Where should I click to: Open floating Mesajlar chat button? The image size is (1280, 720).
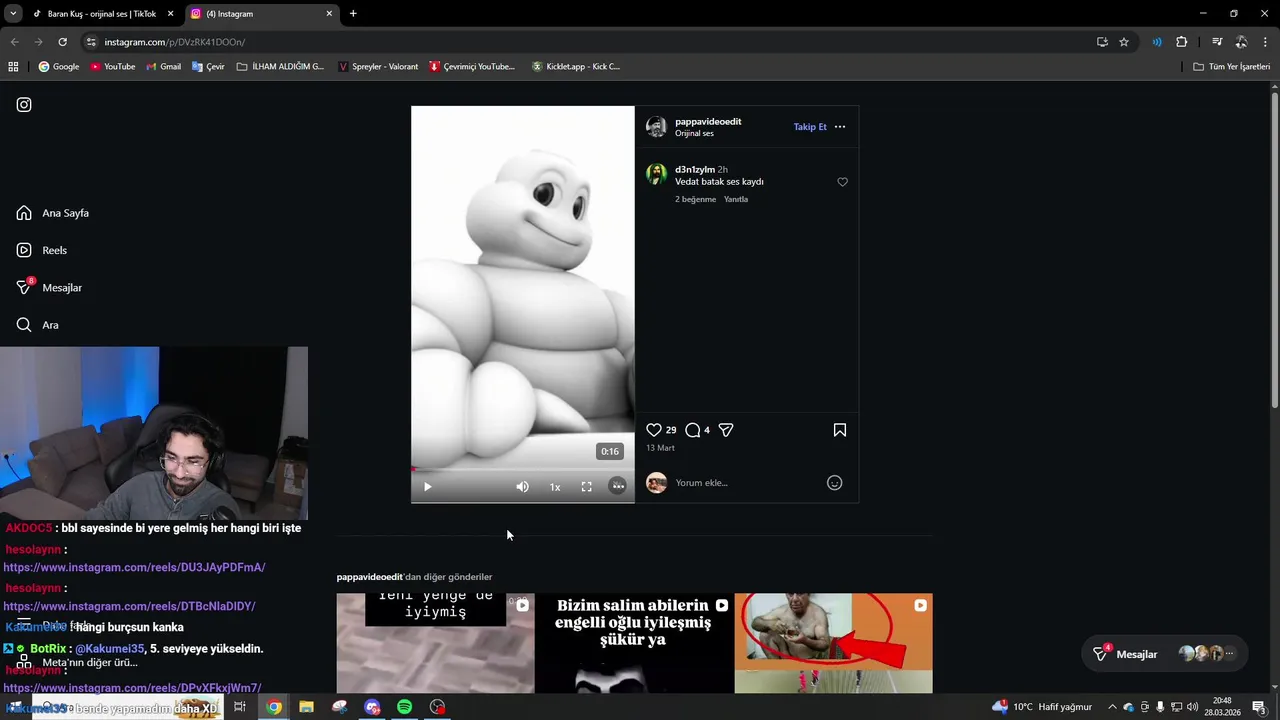pos(1164,654)
